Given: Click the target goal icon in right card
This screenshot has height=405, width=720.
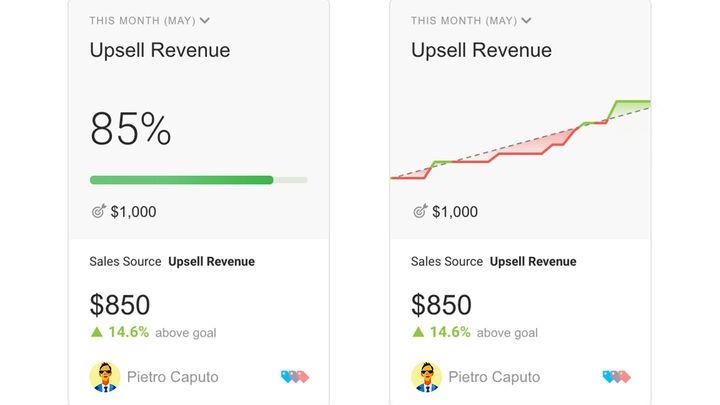Looking at the screenshot, I should pyautogui.click(x=420, y=211).
